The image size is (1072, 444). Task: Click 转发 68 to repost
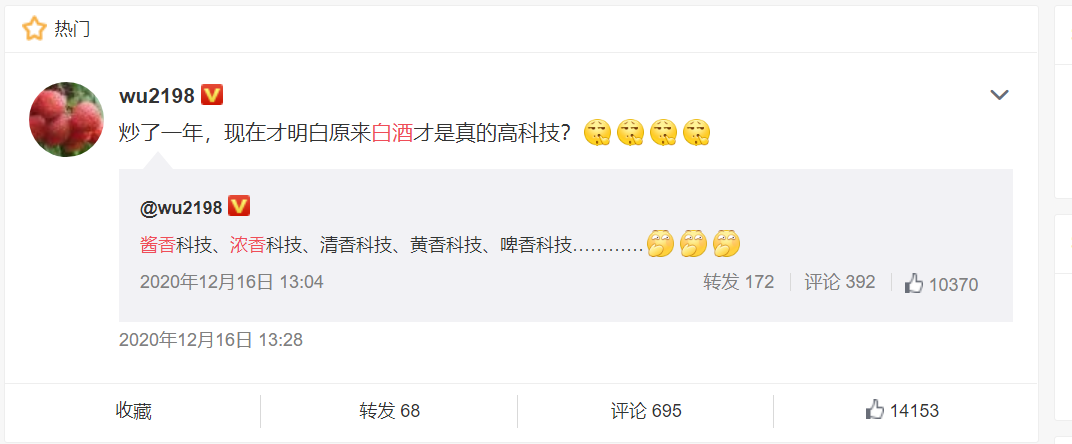point(389,411)
